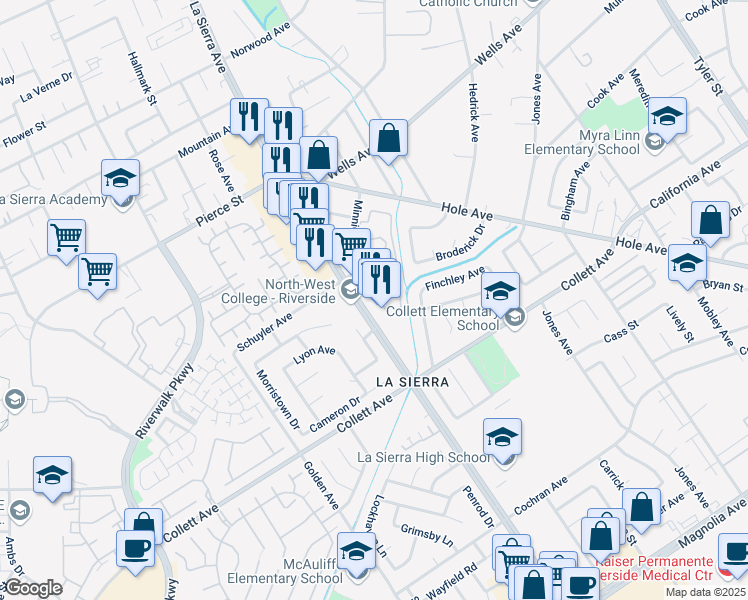This screenshot has width=748, height=600.
Task: Click the topmost grocery cart marker below La Sierra Academy
Action: tap(67, 238)
